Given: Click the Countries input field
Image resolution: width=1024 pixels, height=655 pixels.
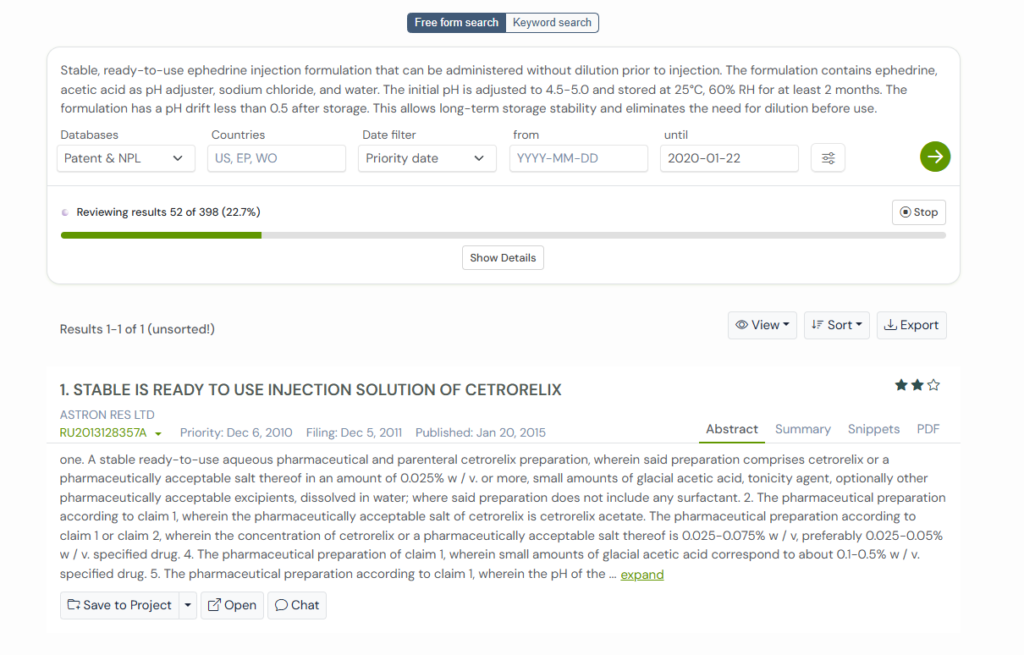Looking at the screenshot, I should click(276, 158).
